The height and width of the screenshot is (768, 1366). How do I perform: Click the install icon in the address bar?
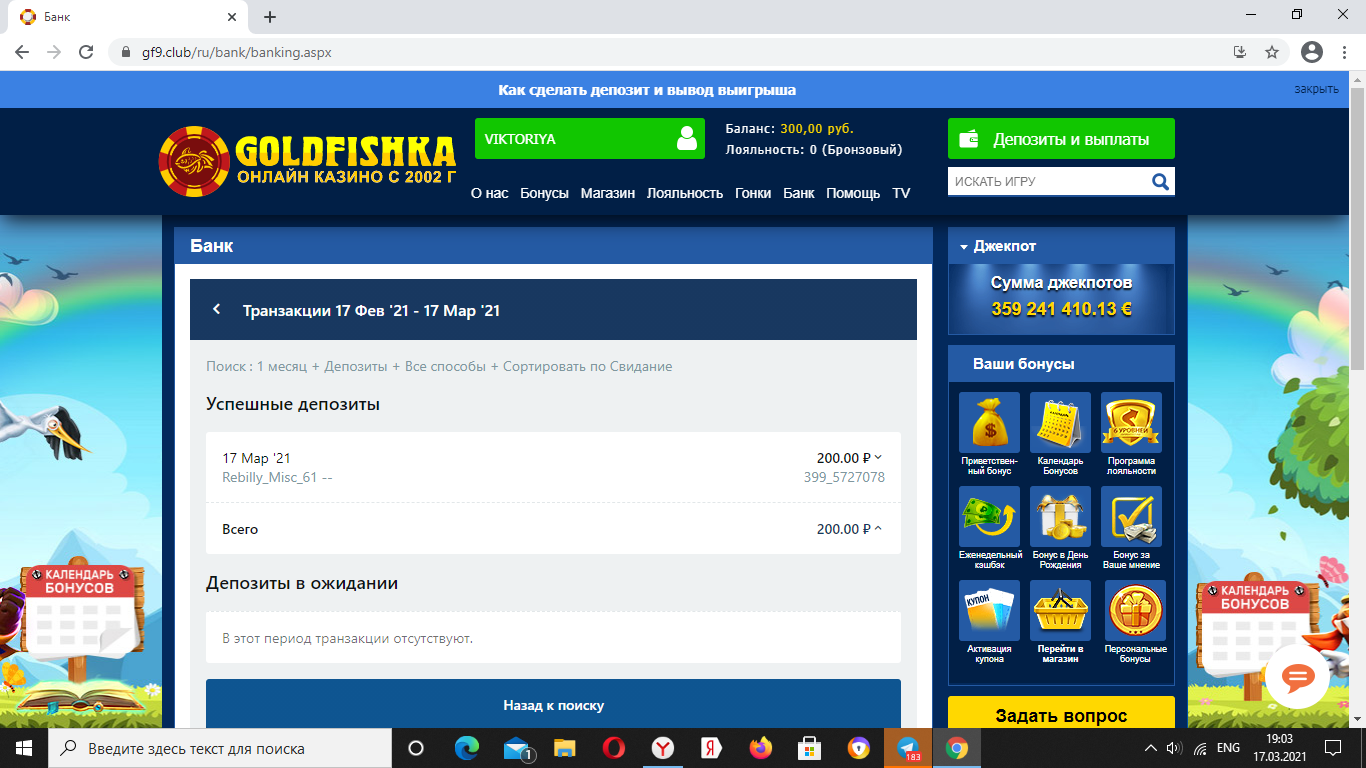(x=1240, y=52)
